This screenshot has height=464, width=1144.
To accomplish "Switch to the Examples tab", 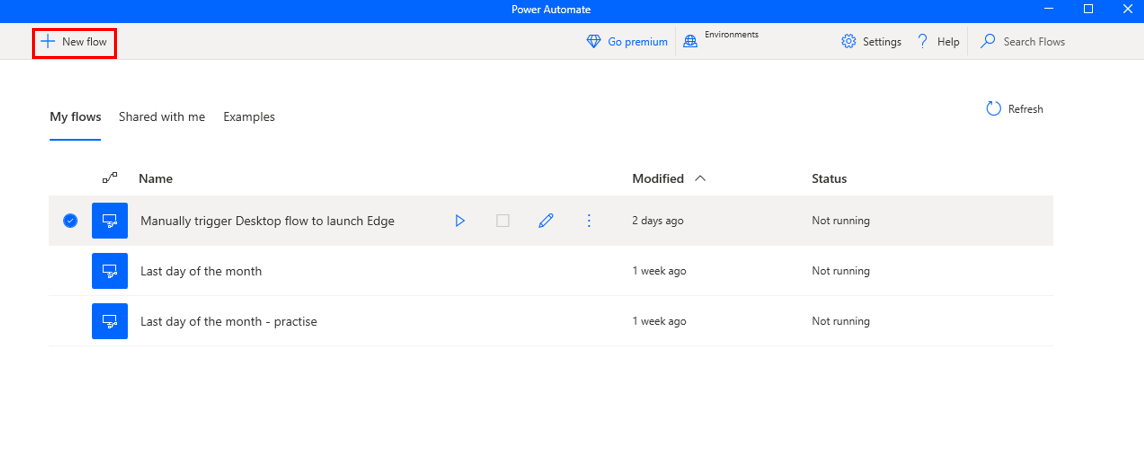I will pos(249,117).
